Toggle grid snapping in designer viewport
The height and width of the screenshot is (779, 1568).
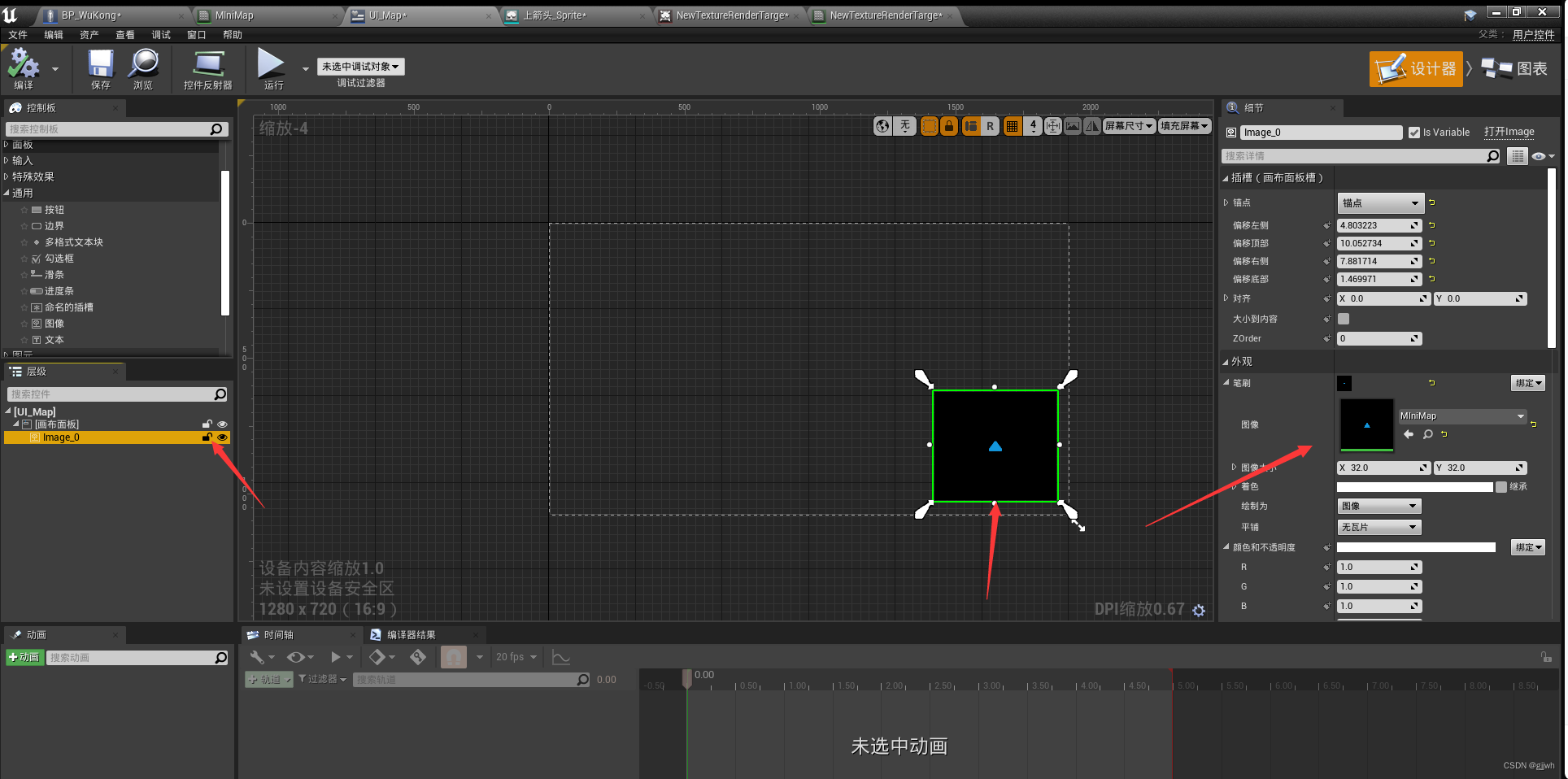[x=1013, y=126]
